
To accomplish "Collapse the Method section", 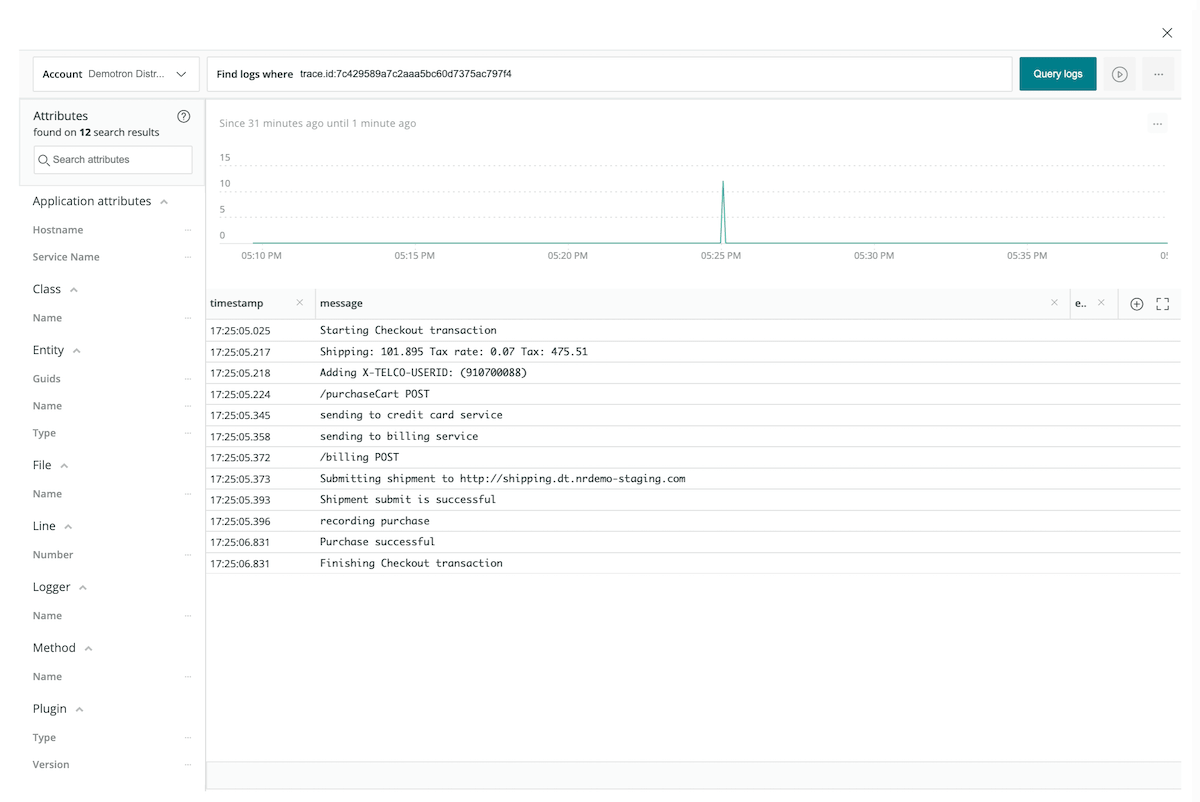I will coord(88,649).
